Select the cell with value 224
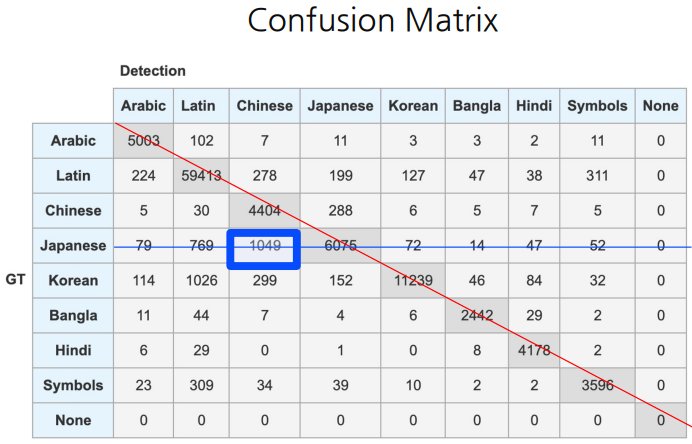Viewport: 692px width, 444px height. [x=143, y=176]
